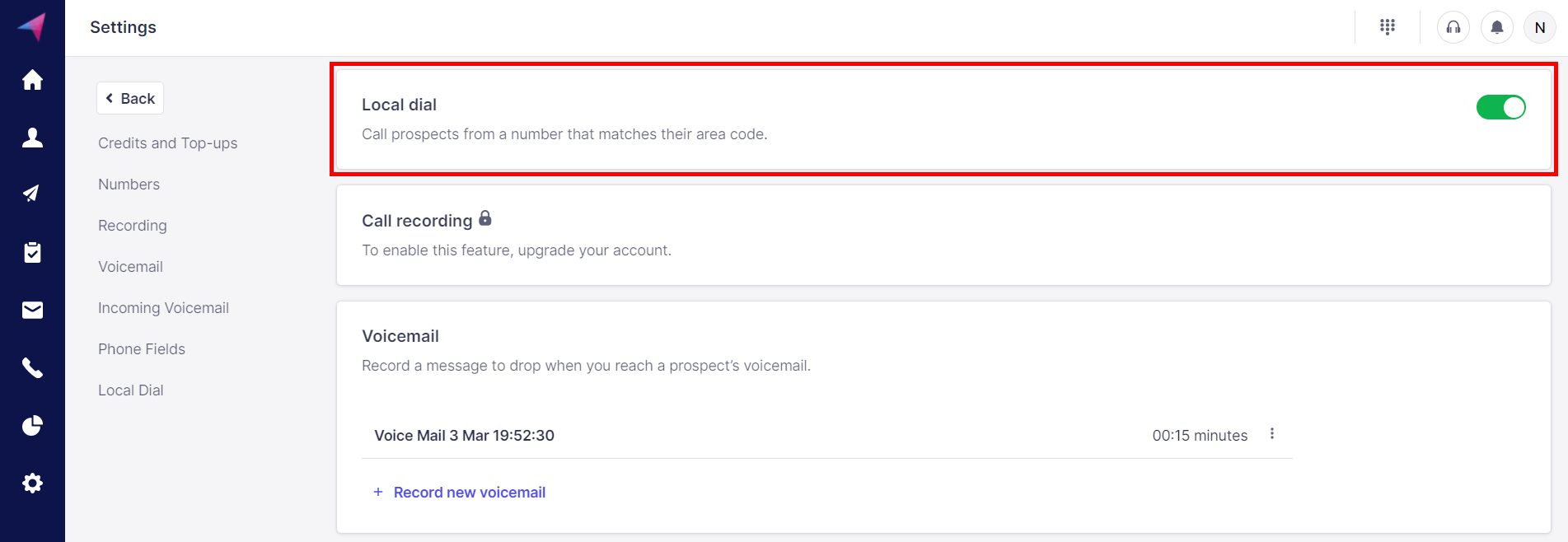Open the Campaigns paper plane icon
This screenshot has width=1568, height=542.
tap(32, 194)
